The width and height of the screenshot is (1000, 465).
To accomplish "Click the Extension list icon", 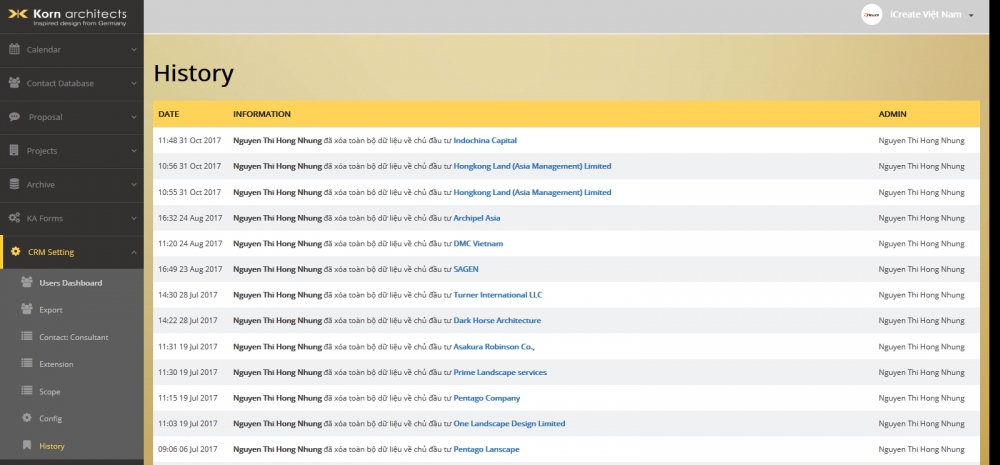I will [x=27, y=364].
